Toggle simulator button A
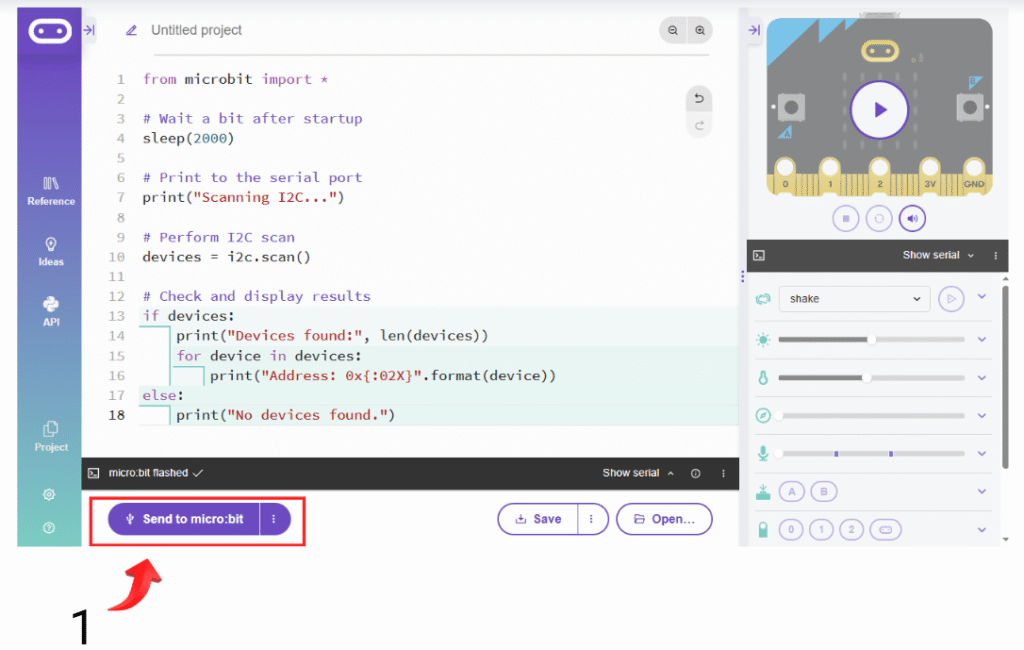Viewport: 1024px width, 650px height. (791, 491)
